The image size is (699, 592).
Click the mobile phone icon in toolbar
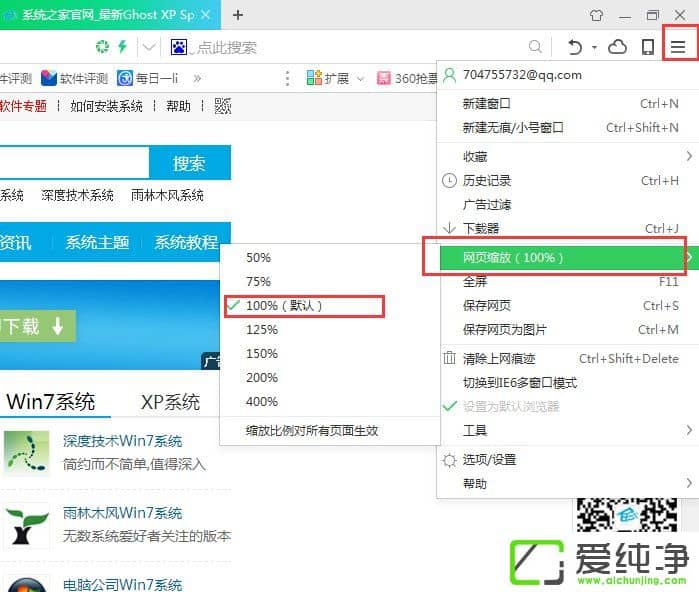(648, 47)
